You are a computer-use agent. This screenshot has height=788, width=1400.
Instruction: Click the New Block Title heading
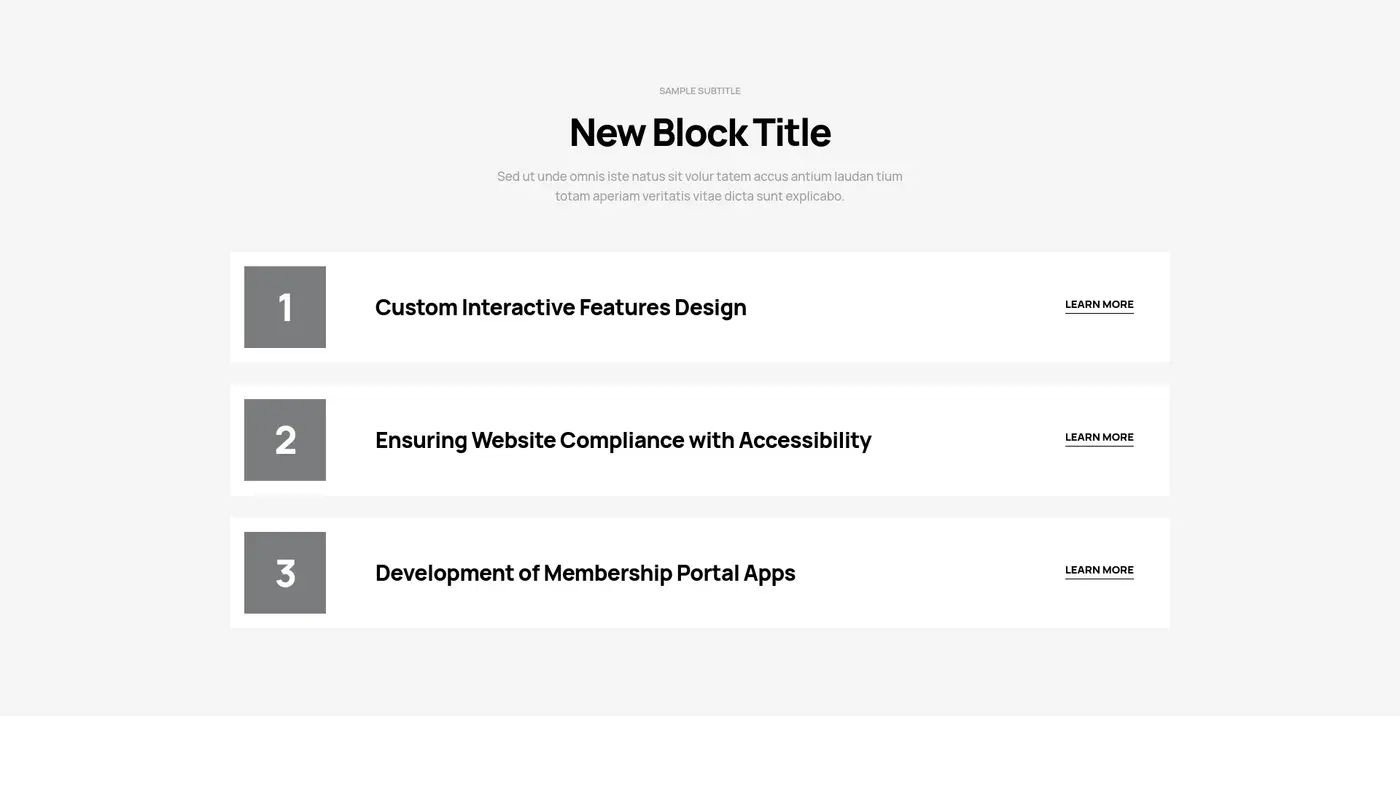point(700,131)
